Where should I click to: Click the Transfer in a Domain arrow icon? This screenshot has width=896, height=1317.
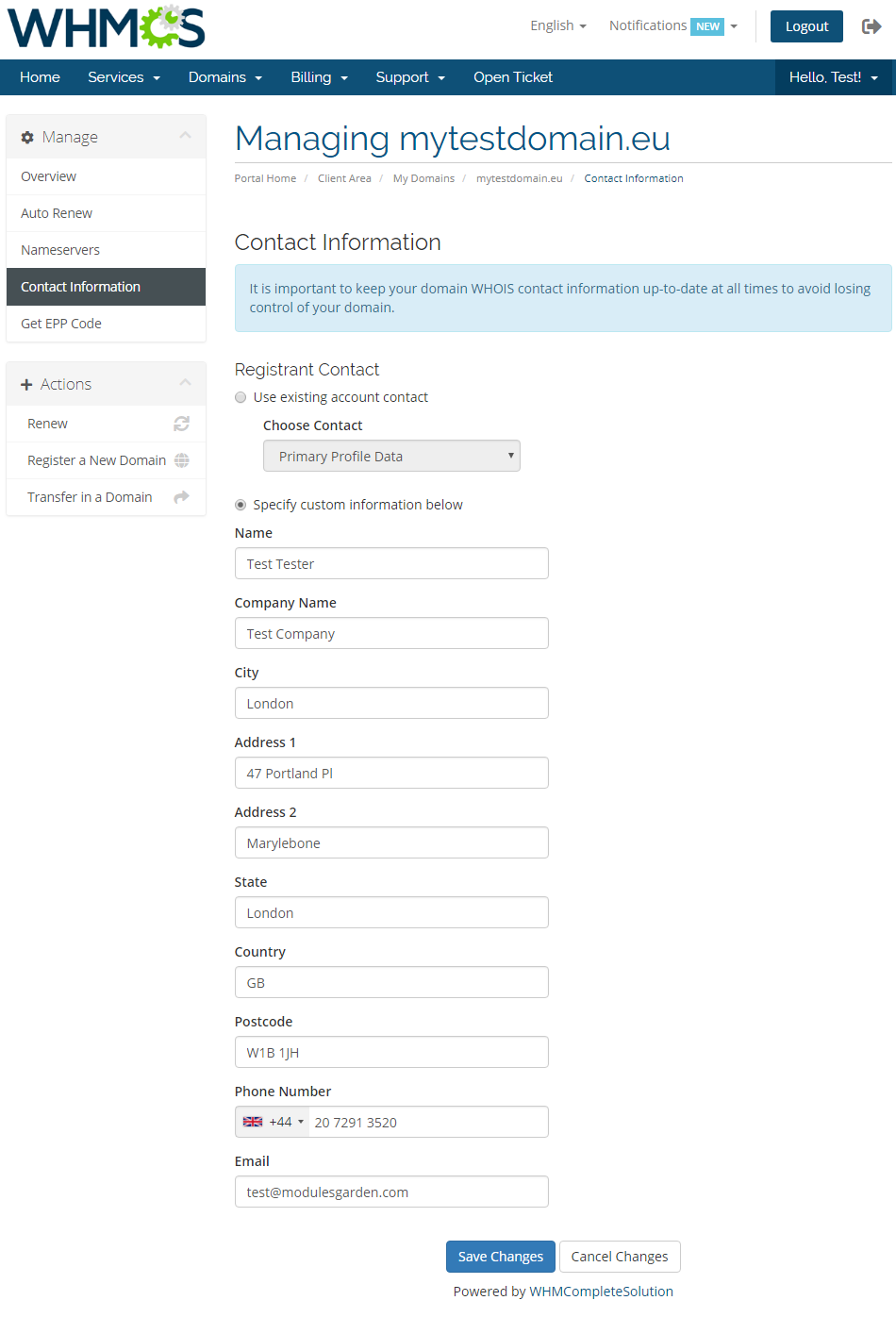point(181,497)
